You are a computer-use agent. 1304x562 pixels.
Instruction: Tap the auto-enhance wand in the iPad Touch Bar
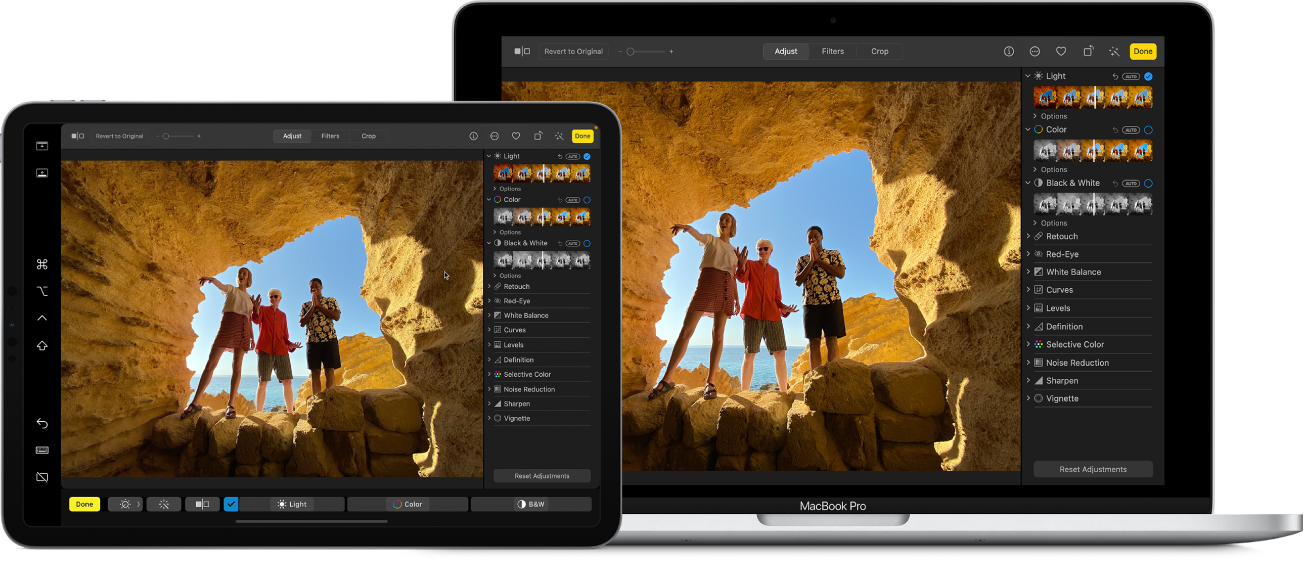click(x=164, y=504)
